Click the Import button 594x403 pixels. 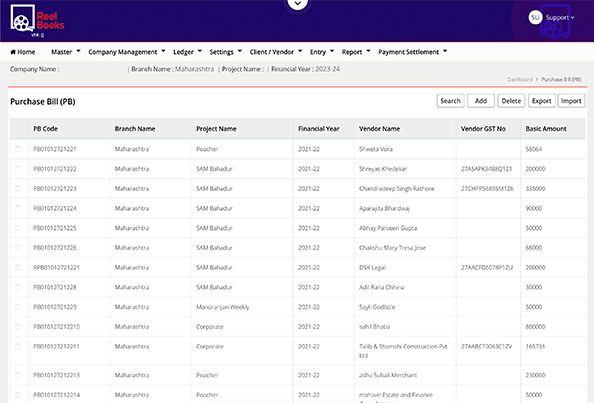click(571, 101)
